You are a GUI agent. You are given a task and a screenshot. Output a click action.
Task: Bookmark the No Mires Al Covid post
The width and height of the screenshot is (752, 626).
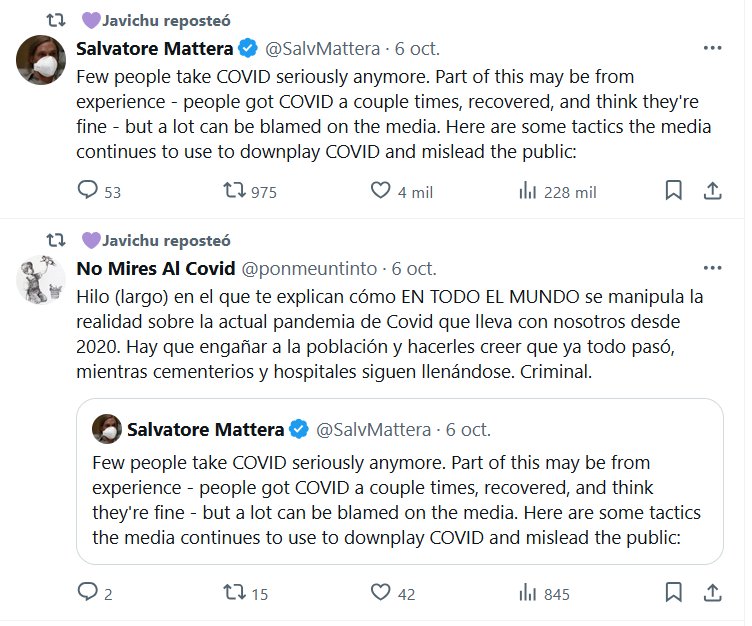(674, 593)
